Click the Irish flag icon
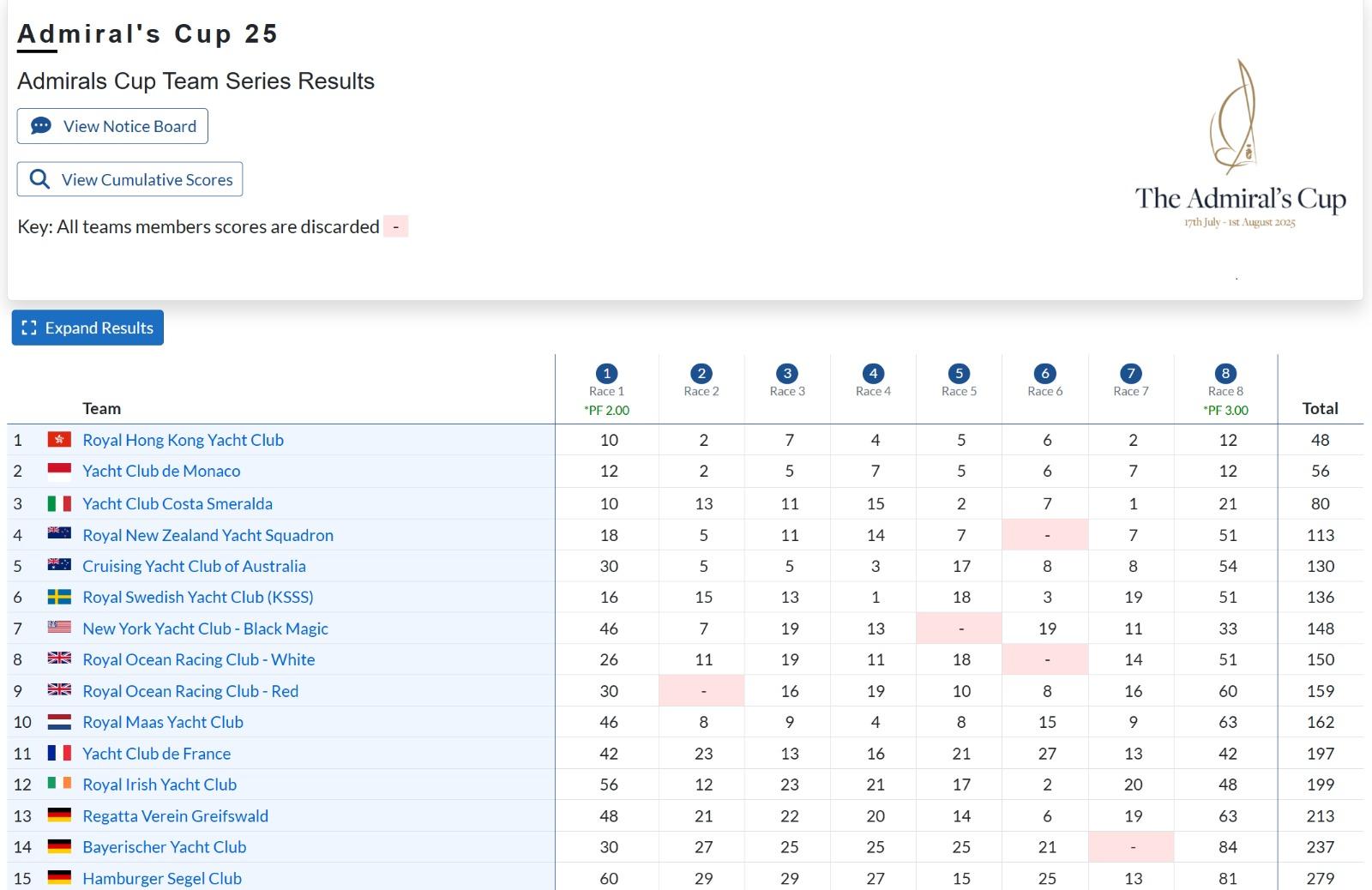This screenshot has width=1372, height=890. tap(59, 783)
